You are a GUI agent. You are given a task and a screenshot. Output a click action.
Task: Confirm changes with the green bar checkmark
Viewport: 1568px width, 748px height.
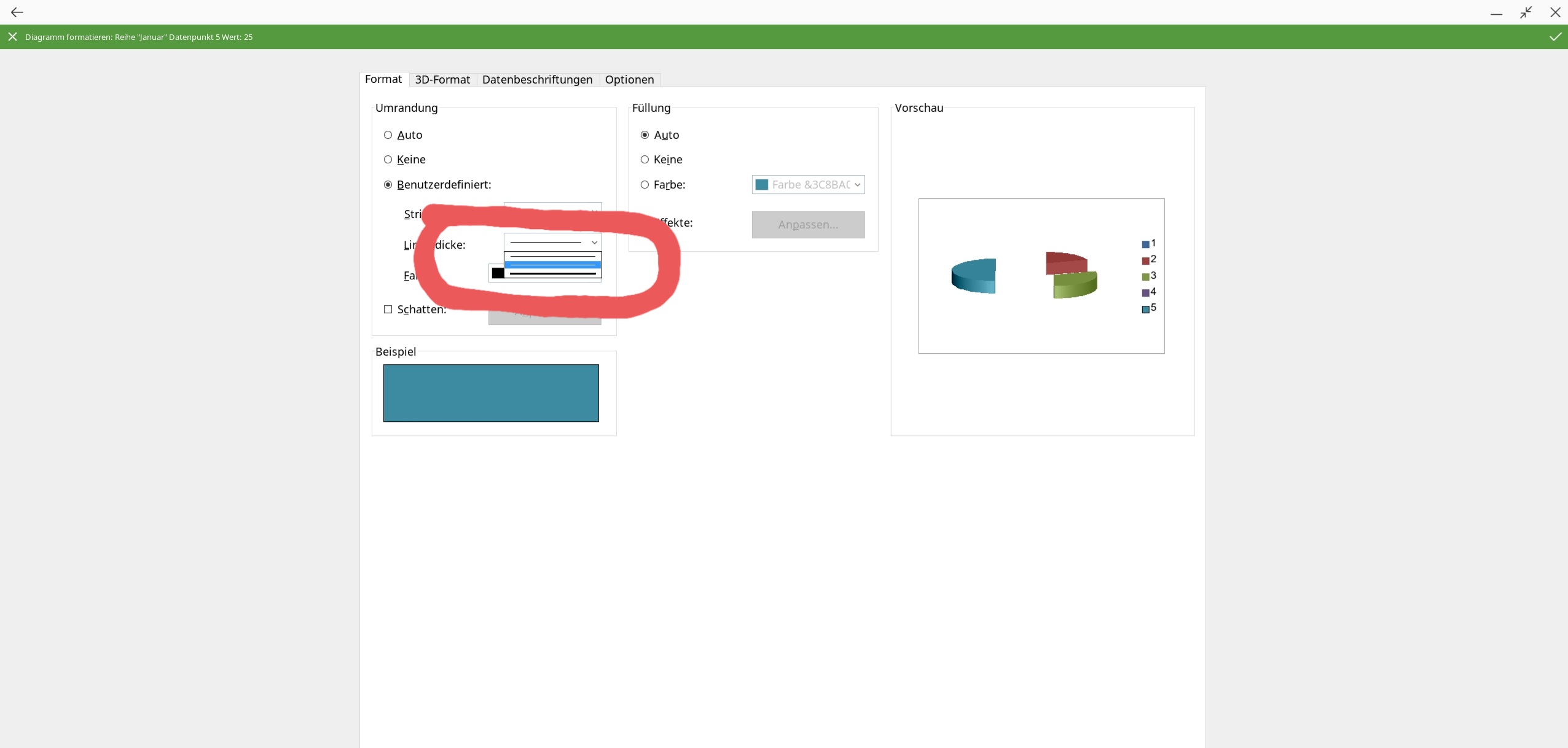click(1555, 37)
